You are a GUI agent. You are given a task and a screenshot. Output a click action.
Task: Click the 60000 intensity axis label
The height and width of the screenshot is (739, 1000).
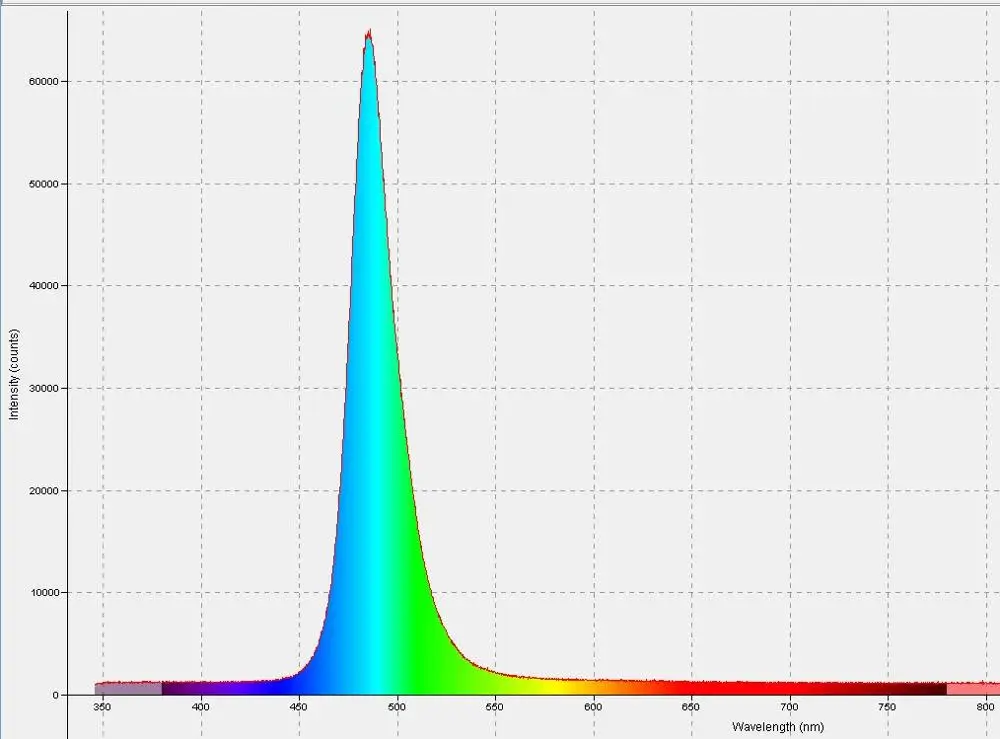pos(43,82)
